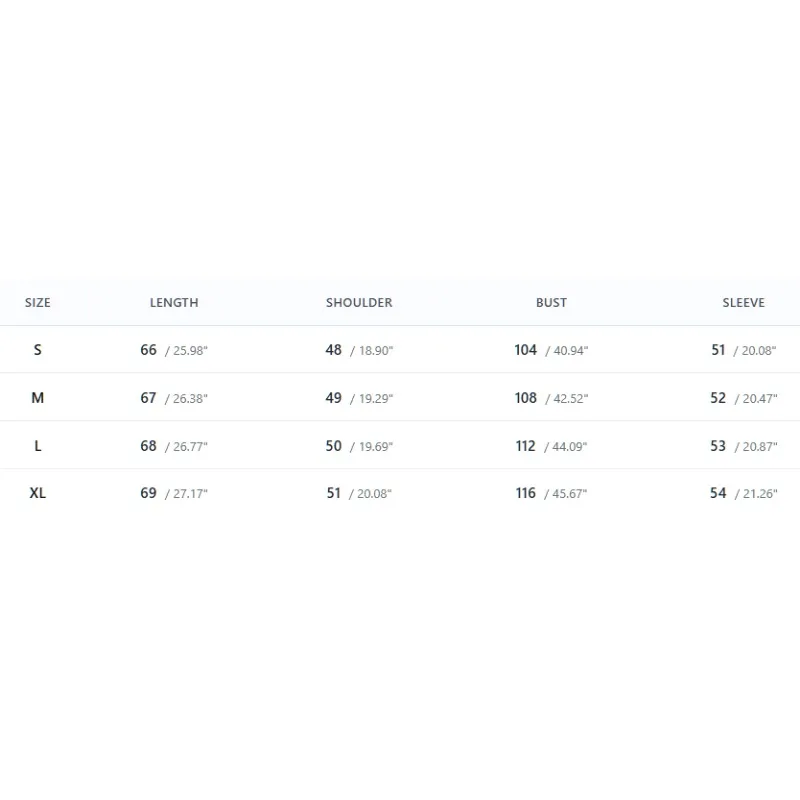Select the L size row label
The height and width of the screenshot is (800, 800).
[38, 446]
